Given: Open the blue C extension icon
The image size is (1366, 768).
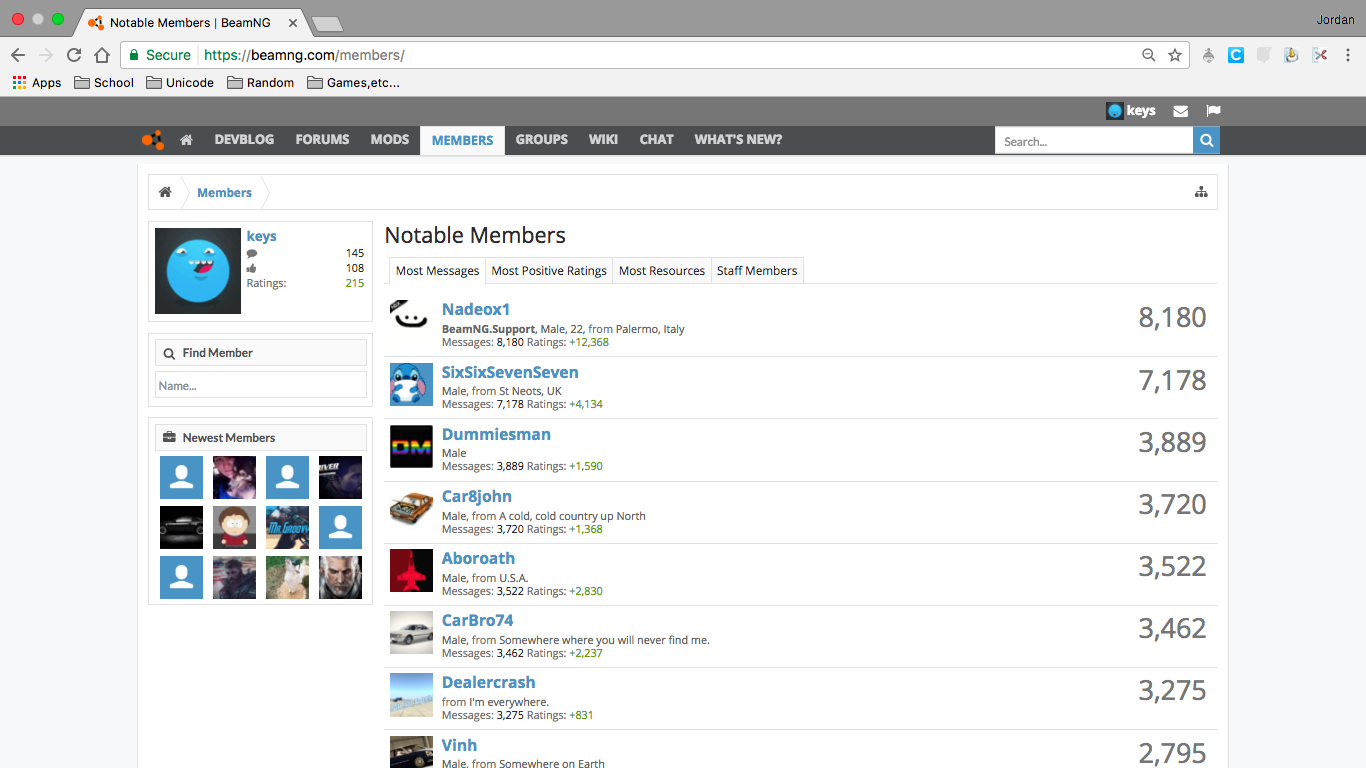Looking at the screenshot, I should point(1236,55).
